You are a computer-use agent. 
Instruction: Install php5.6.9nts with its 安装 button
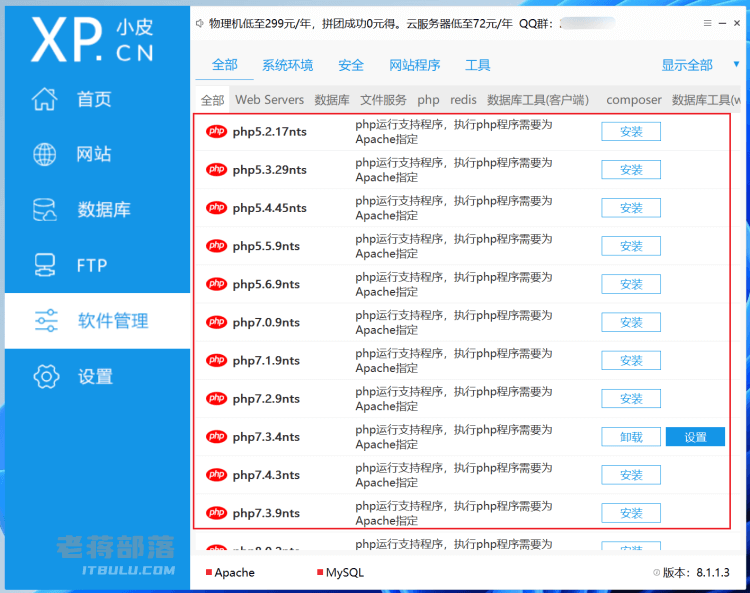pyautogui.click(x=631, y=284)
